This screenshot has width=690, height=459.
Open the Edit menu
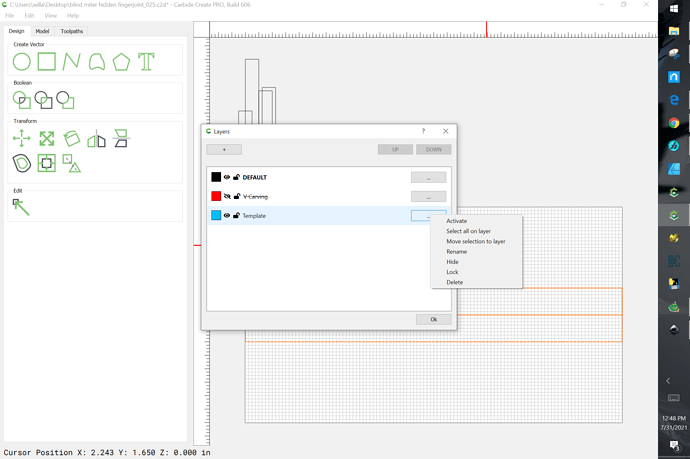click(x=29, y=15)
